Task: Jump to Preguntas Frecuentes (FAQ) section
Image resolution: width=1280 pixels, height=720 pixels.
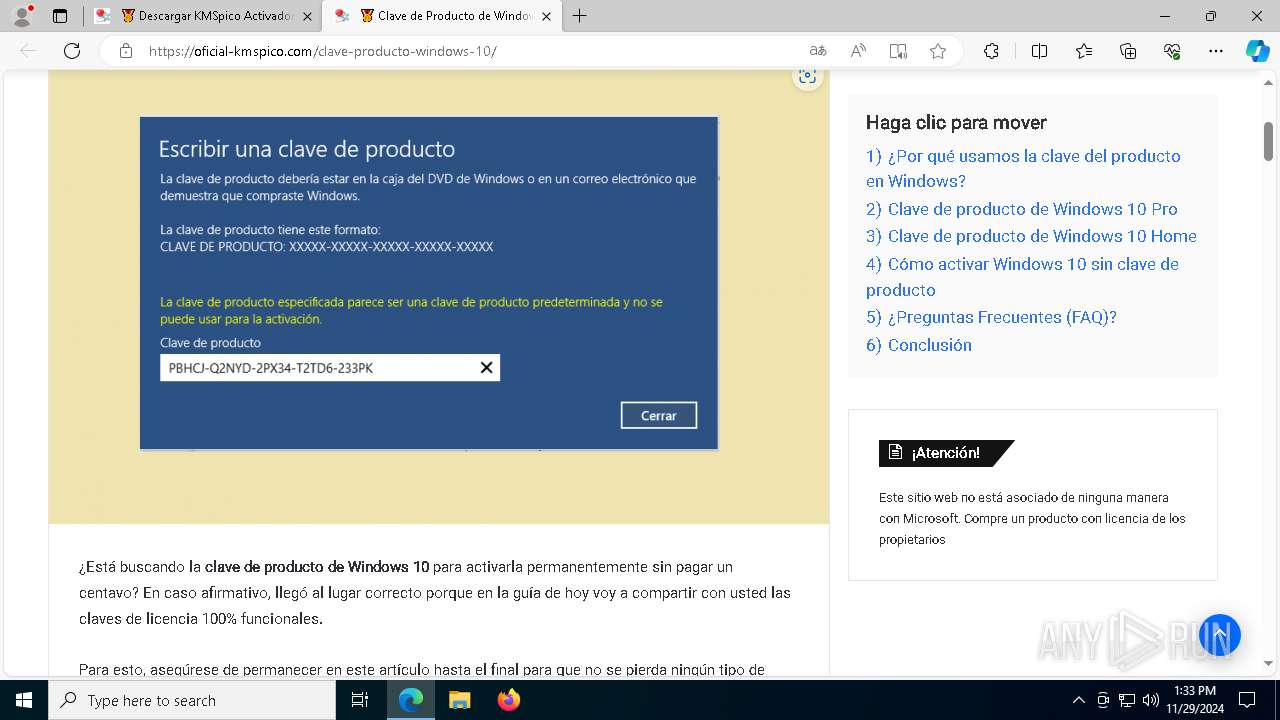Action: (x=991, y=317)
